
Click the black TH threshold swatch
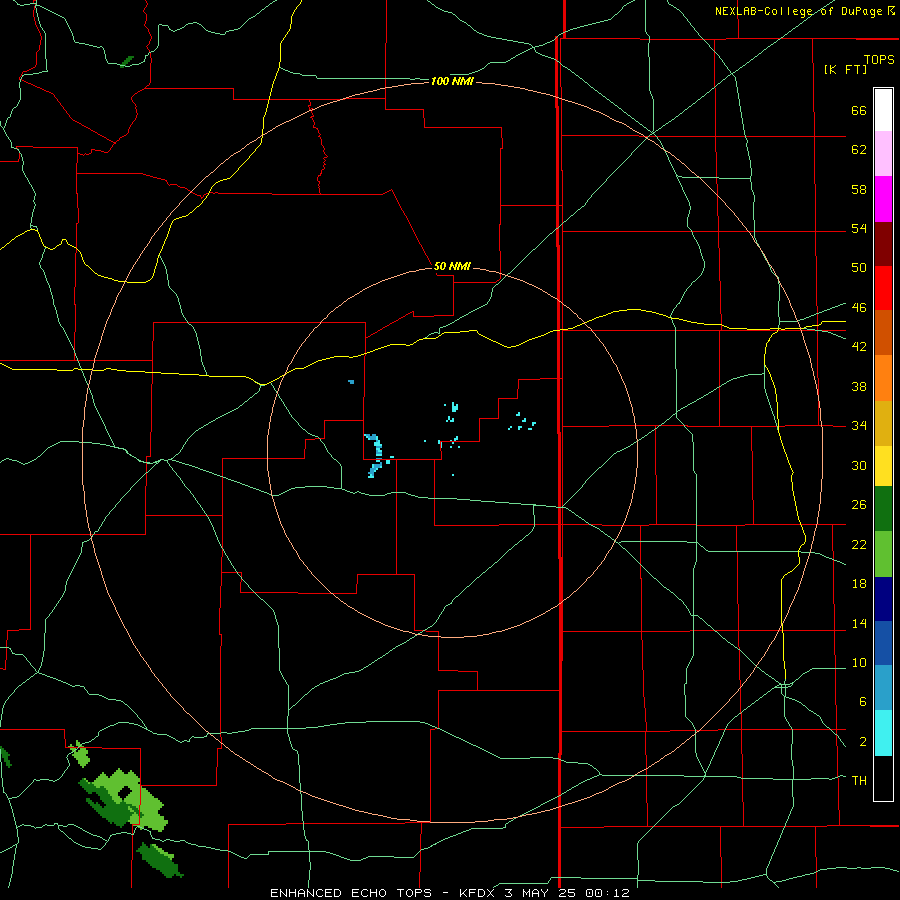coord(883,778)
